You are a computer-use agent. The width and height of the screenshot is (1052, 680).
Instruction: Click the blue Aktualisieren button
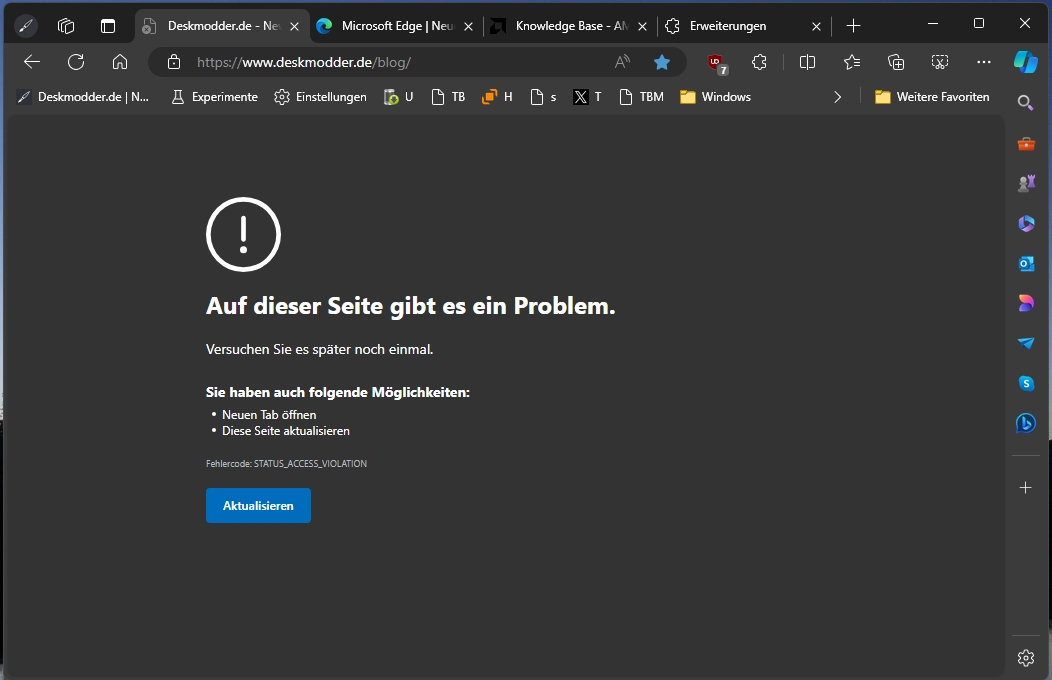click(258, 505)
